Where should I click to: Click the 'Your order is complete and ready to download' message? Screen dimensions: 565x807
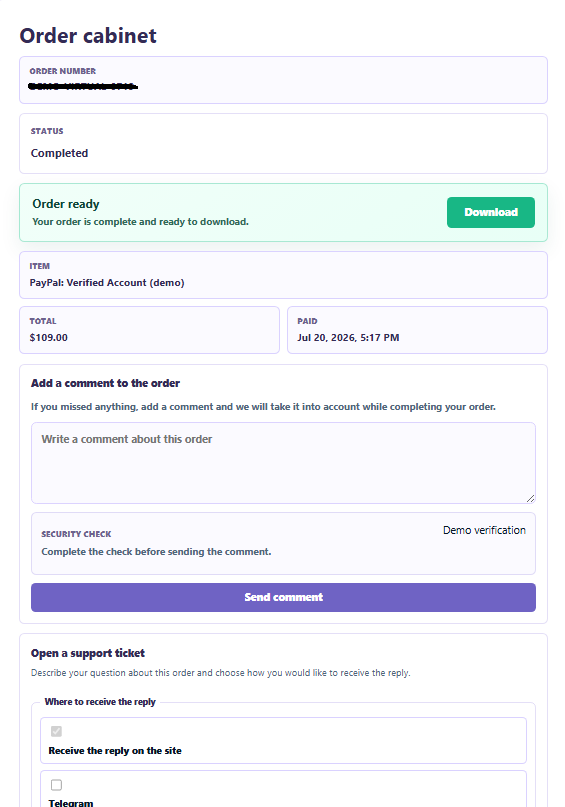tap(140, 222)
